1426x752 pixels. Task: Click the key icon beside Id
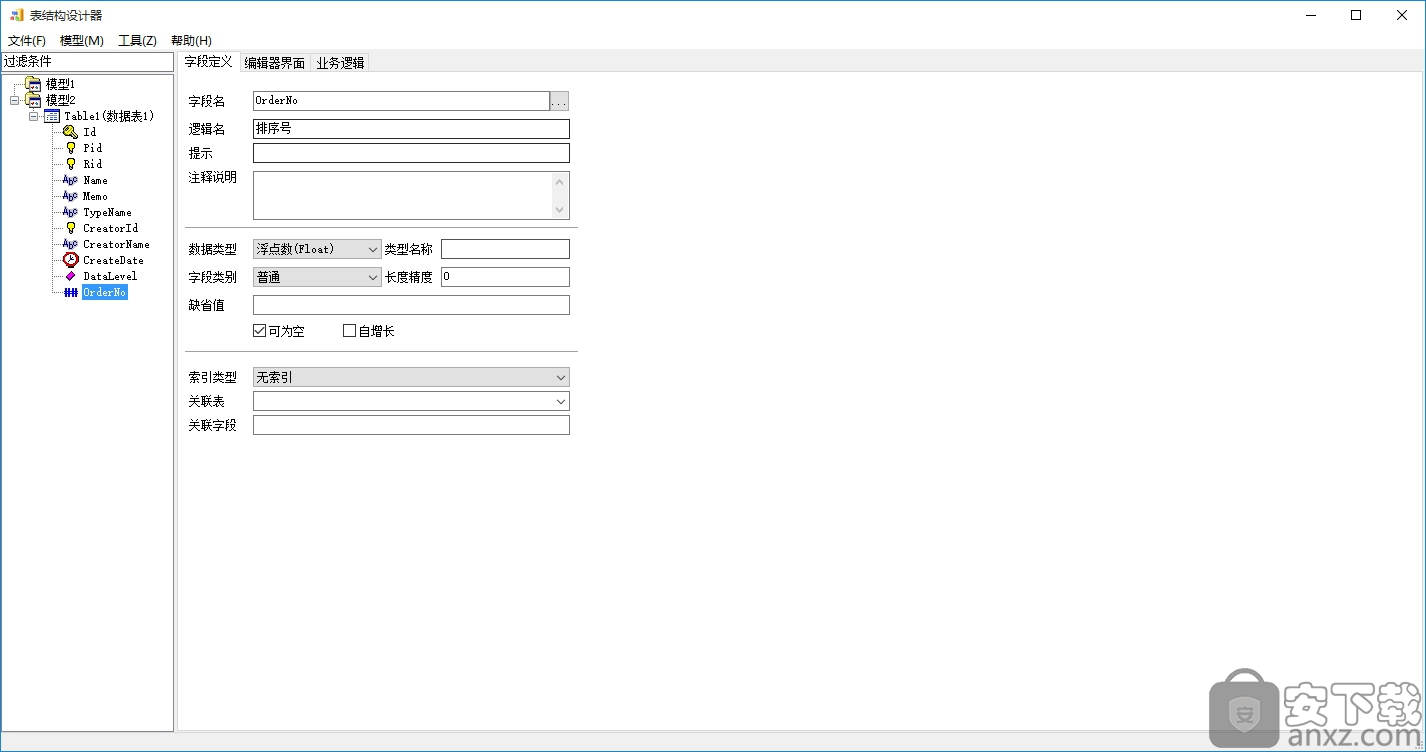[70, 132]
